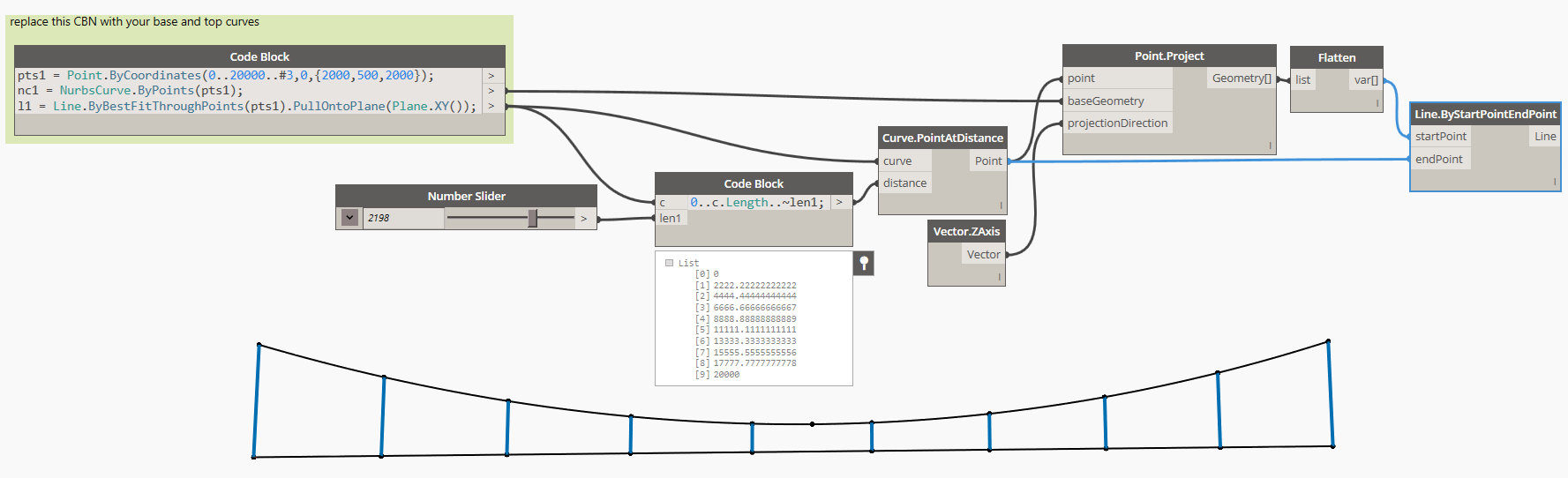Collapse the List in preview bubble

point(669,263)
